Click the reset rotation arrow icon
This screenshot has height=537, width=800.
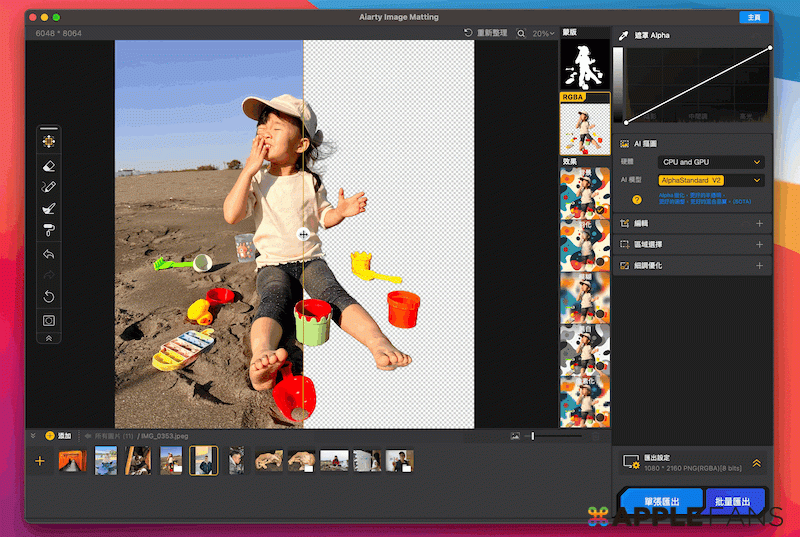pos(49,297)
